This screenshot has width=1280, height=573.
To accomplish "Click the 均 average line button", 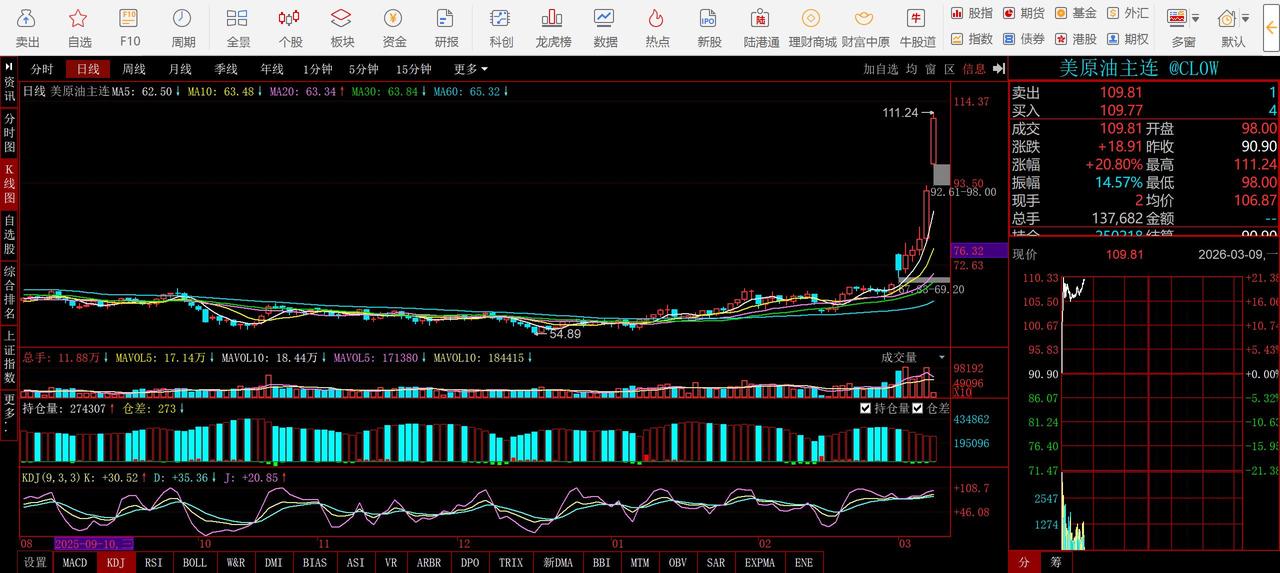I will coord(912,69).
